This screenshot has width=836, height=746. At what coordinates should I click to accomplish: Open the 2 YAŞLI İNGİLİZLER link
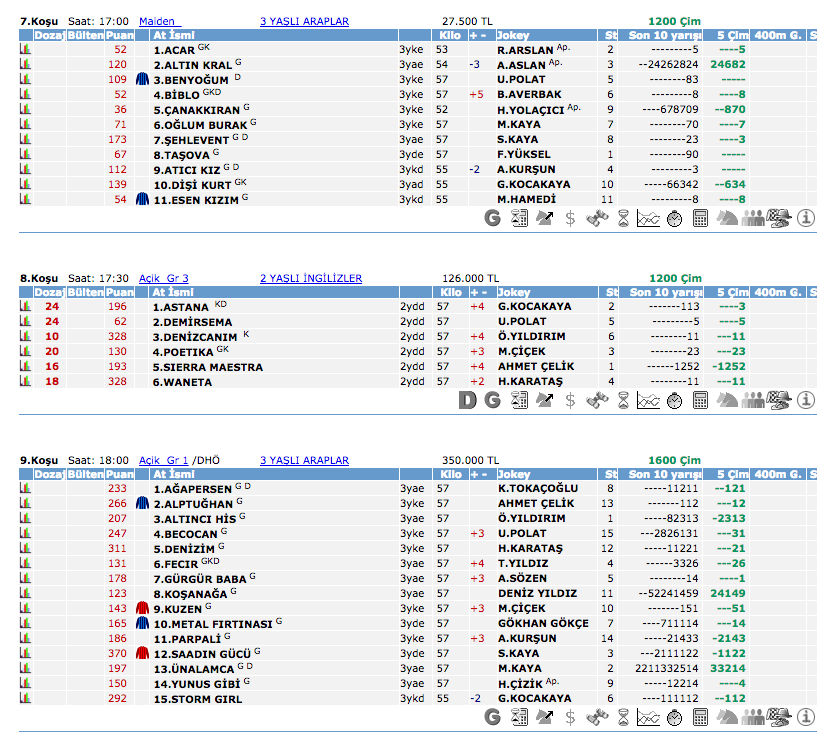[x=311, y=278]
